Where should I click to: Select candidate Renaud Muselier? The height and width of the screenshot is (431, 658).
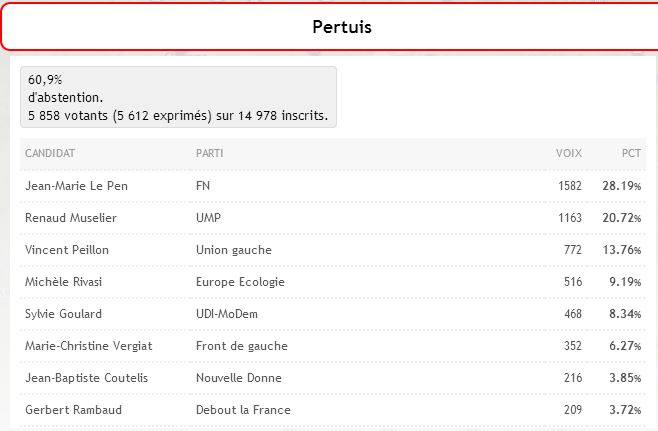click(71, 218)
